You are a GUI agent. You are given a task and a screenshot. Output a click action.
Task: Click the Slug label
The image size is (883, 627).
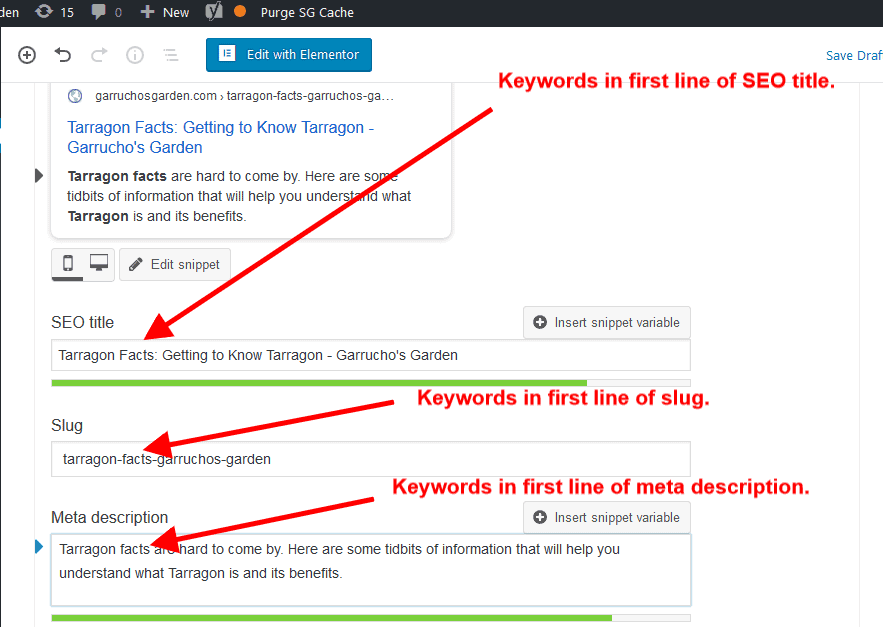click(67, 425)
